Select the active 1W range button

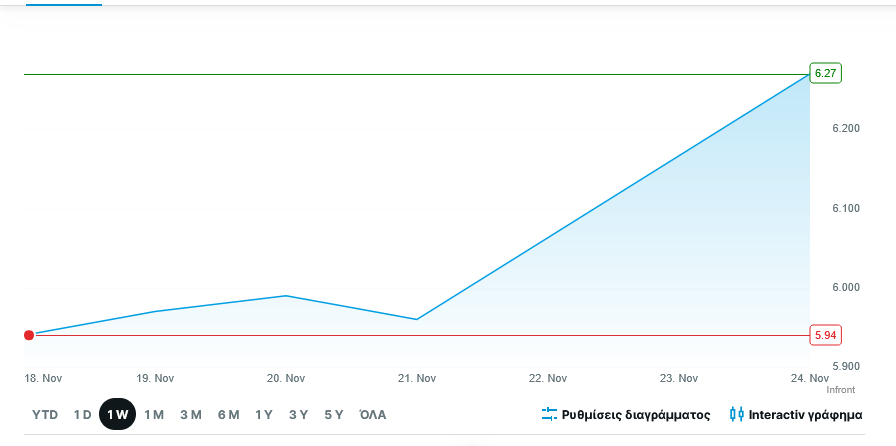pos(117,414)
